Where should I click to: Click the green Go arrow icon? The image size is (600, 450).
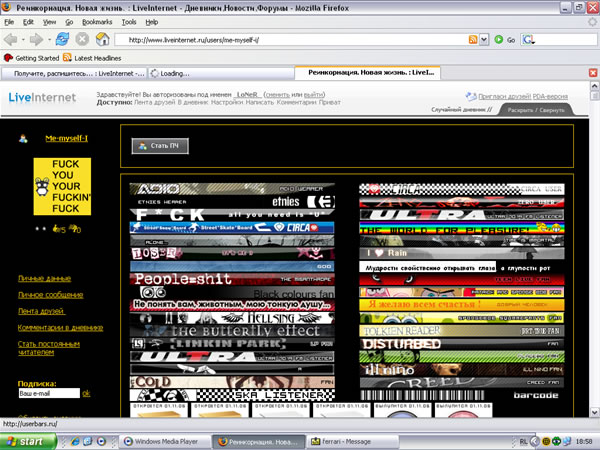499,39
